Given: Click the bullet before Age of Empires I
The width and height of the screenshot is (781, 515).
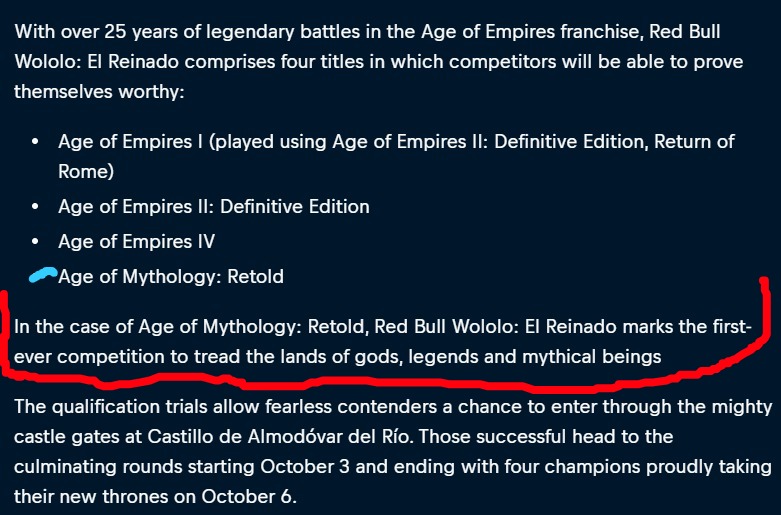Looking at the screenshot, I should [35, 141].
